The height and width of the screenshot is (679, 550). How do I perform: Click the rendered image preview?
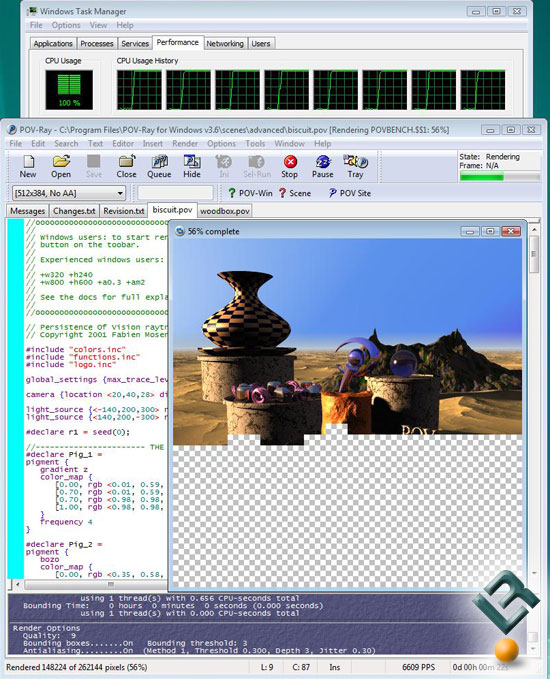click(347, 412)
